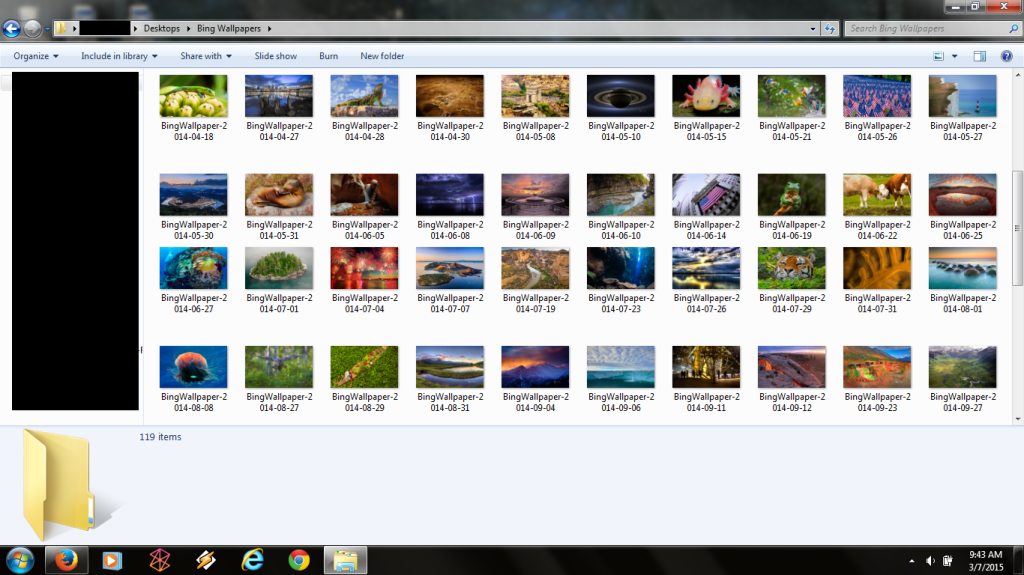Click the Refresh button next to address bar
The image size is (1024, 575).
830,29
